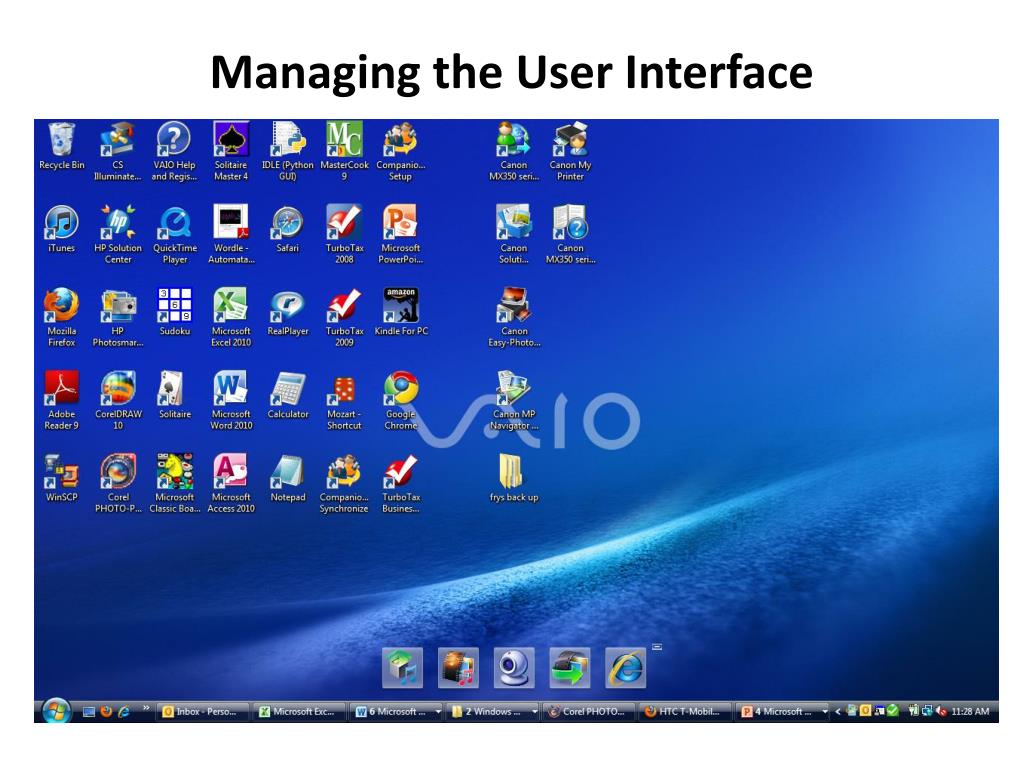
Task: Expand Quick Launch overflow chevron
Action: (x=146, y=707)
